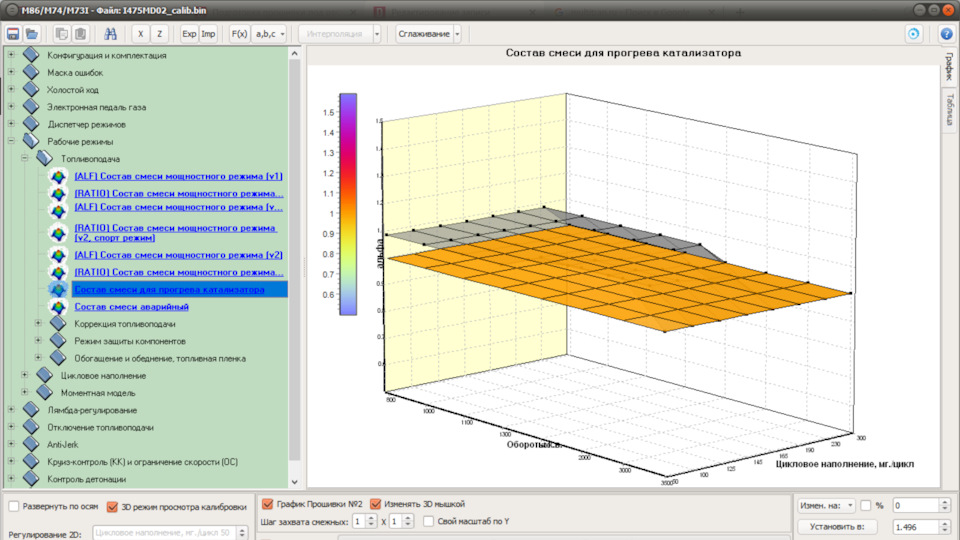Open the Состав смеси аварийный link
The width and height of the screenshot is (960, 540).
[x=132, y=307]
